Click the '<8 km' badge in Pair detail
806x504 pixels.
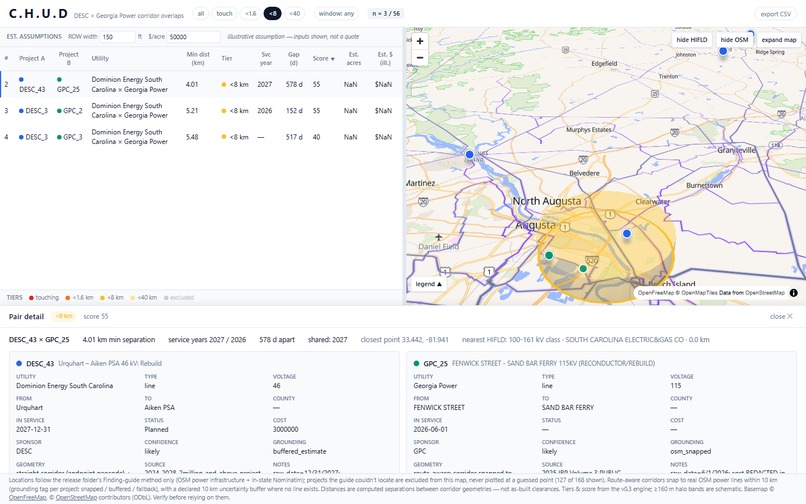[x=64, y=316]
